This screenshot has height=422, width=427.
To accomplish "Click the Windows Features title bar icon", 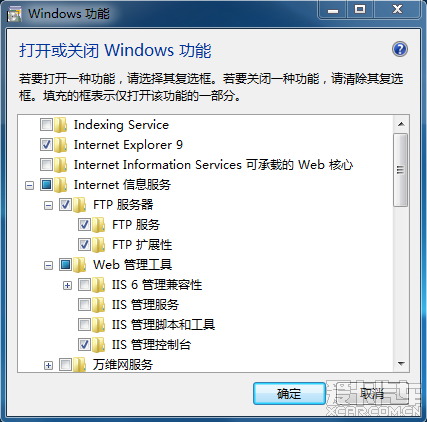I will (14, 14).
